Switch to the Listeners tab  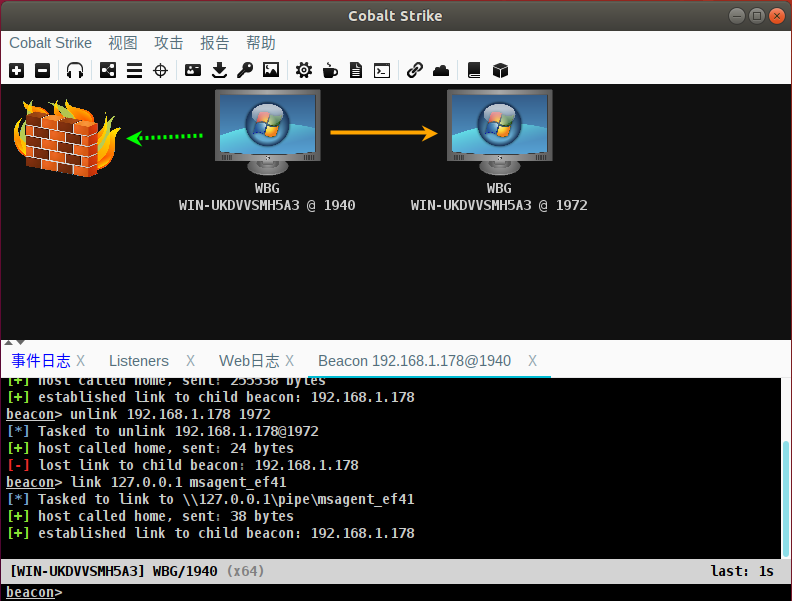139,361
